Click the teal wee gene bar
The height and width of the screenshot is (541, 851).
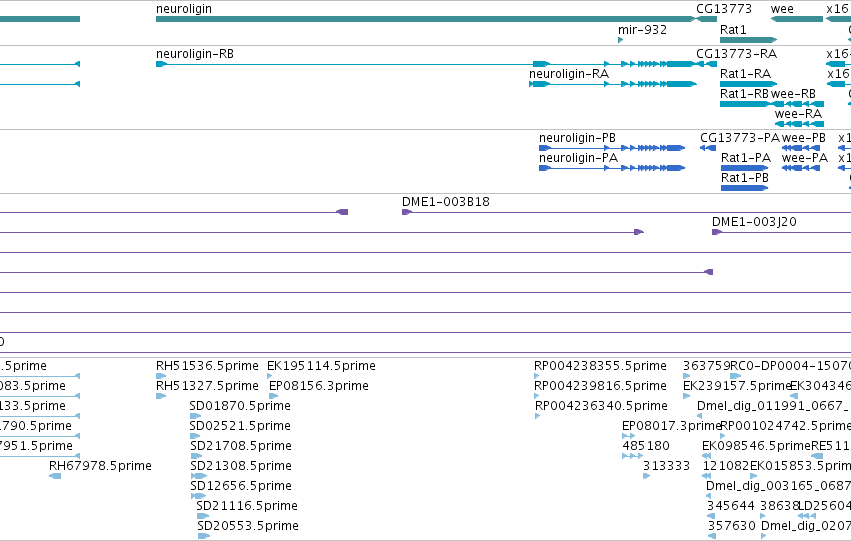[797, 19]
